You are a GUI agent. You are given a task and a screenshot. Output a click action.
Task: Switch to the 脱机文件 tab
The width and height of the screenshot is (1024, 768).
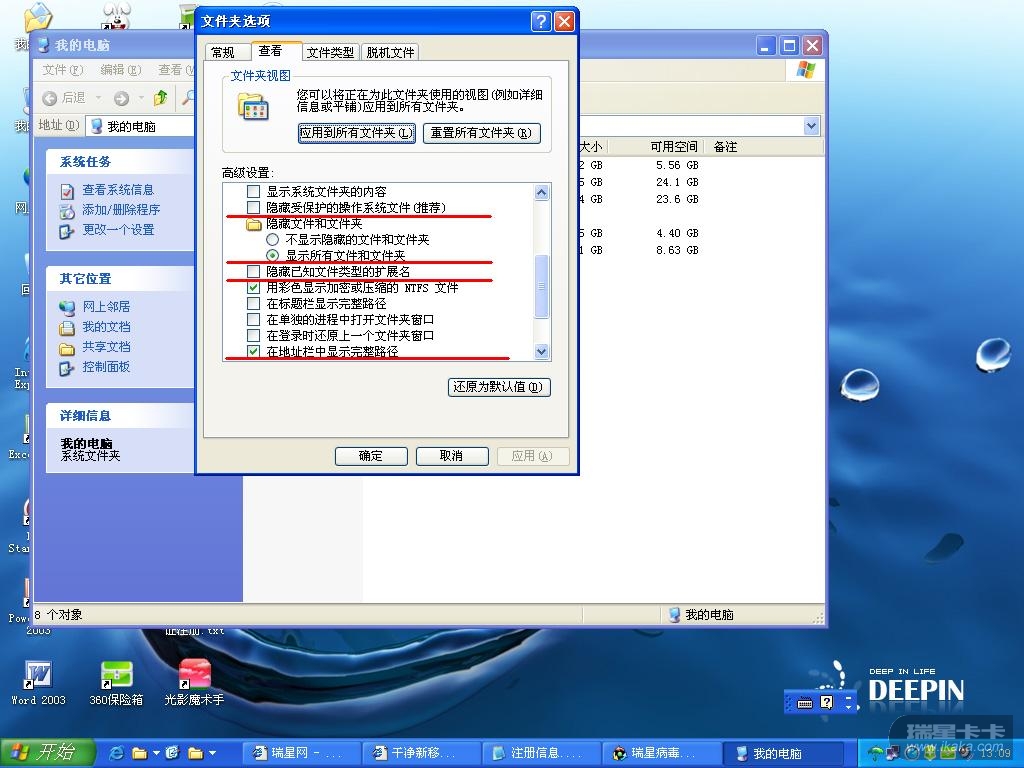coord(391,52)
